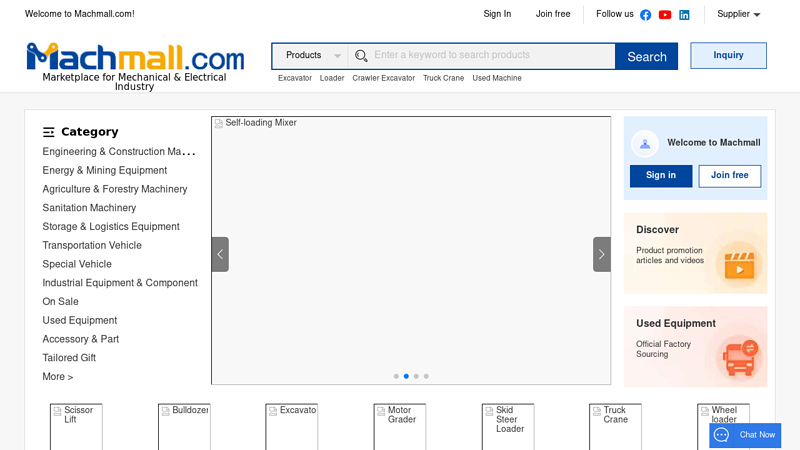800x450 pixels.
Task: Open Tailored Gift category
Action: click(69, 358)
